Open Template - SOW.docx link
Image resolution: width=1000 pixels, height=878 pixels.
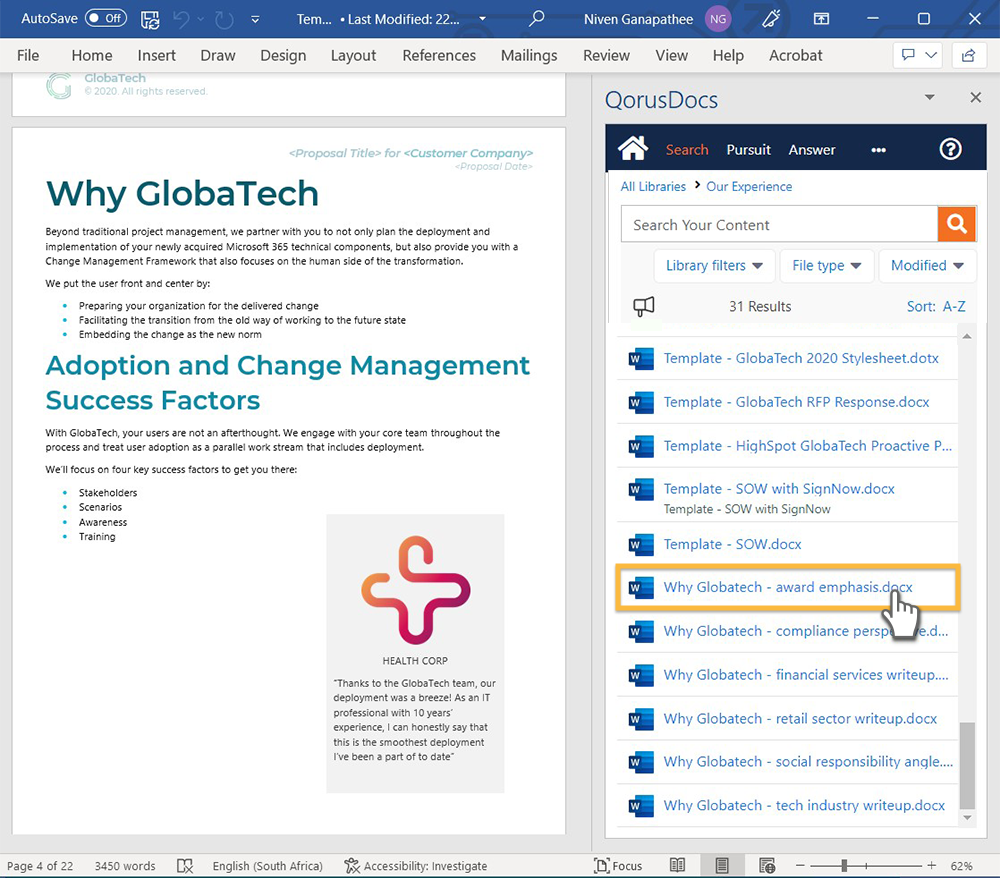point(732,545)
